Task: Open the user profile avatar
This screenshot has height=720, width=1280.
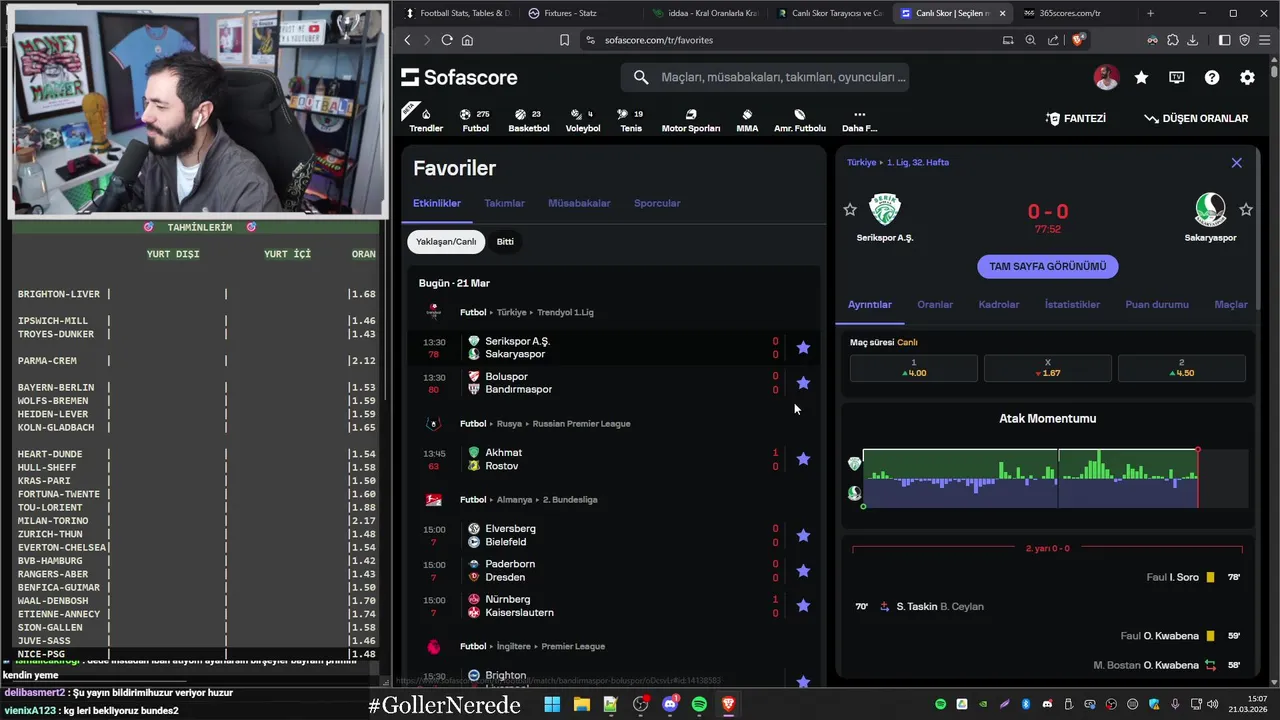Action: click(x=1106, y=77)
